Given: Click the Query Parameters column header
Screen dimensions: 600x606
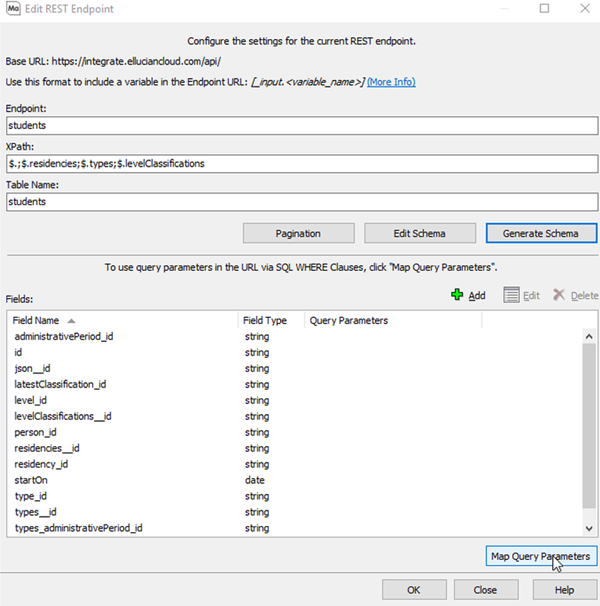Looking at the screenshot, I should [x=349, y=320].
